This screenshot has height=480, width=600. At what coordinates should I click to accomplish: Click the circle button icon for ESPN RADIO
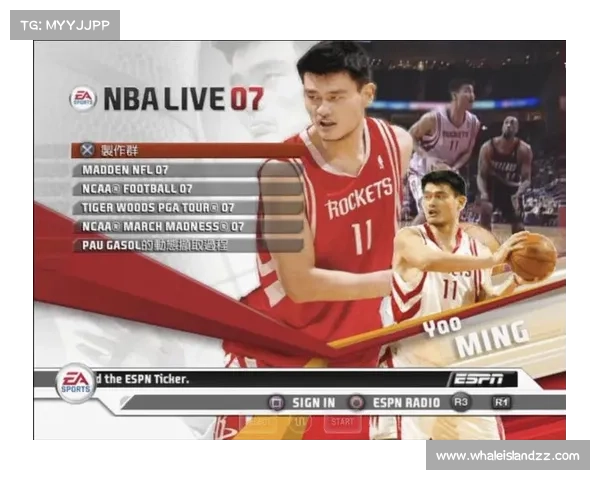pyautogui.click(x=356, y=403)
